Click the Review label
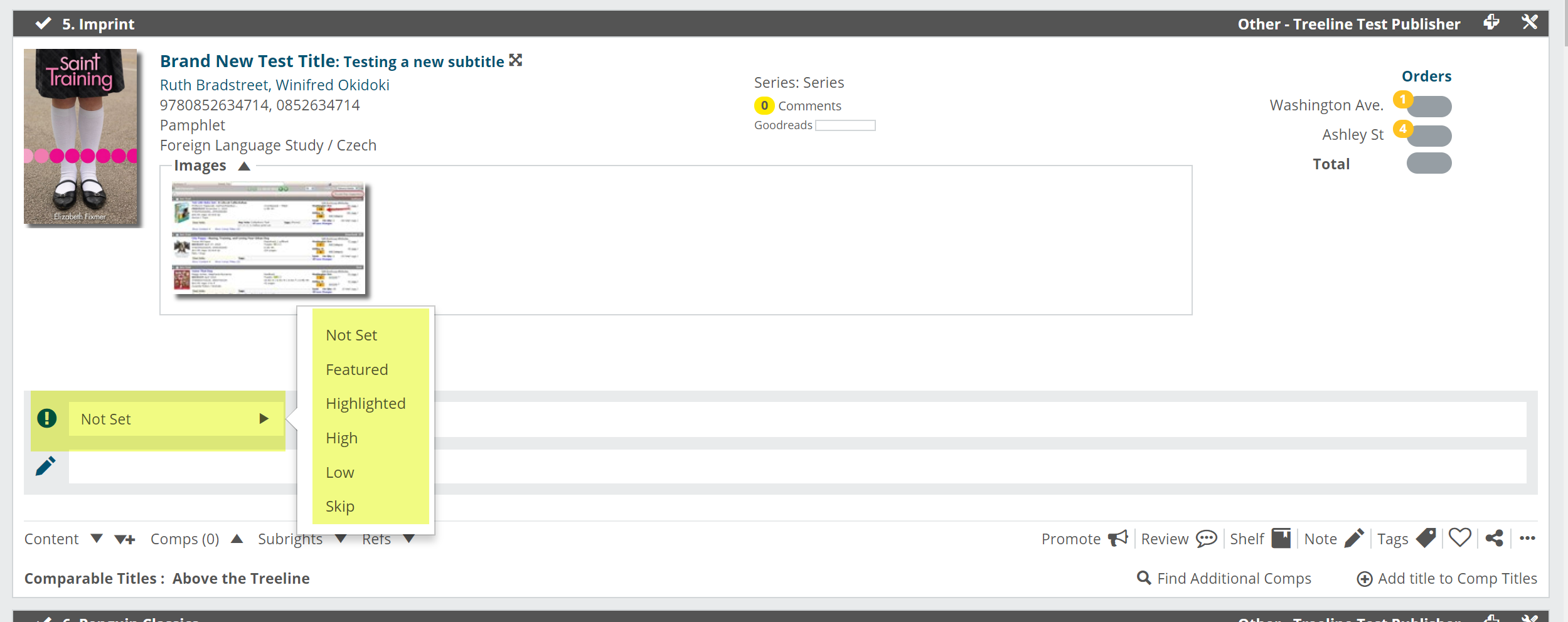1568x622 pixels. (x=1165, y=539)
